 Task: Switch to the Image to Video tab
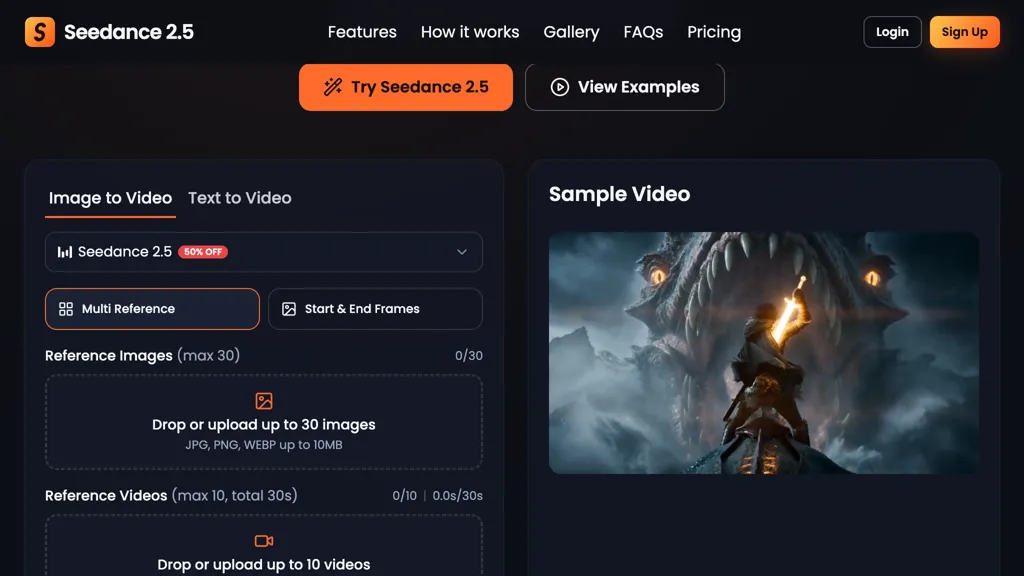(110, 198)
